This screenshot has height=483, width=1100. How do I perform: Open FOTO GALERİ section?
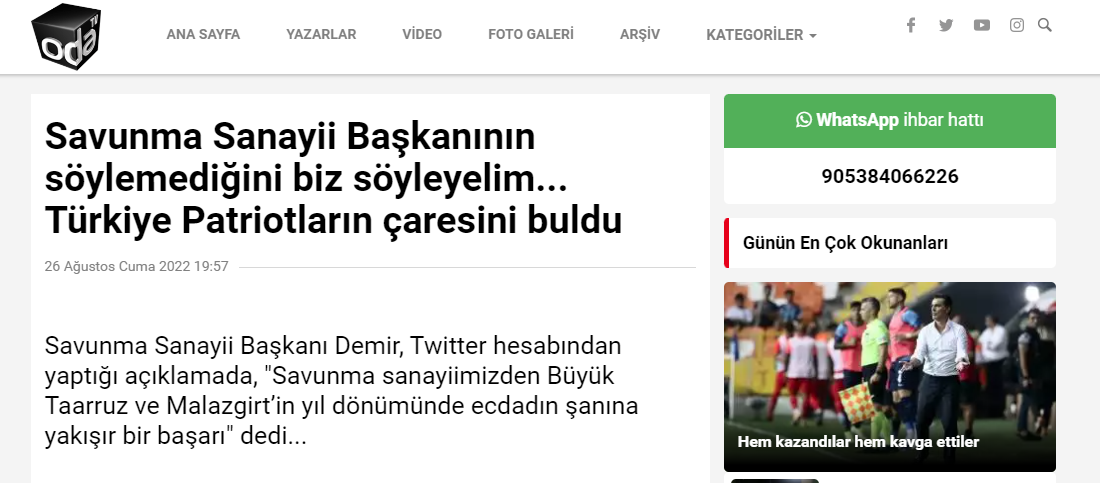click(530, 34)
